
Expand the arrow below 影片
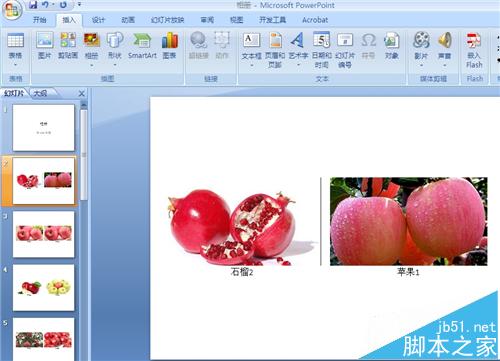click(421, 65)
